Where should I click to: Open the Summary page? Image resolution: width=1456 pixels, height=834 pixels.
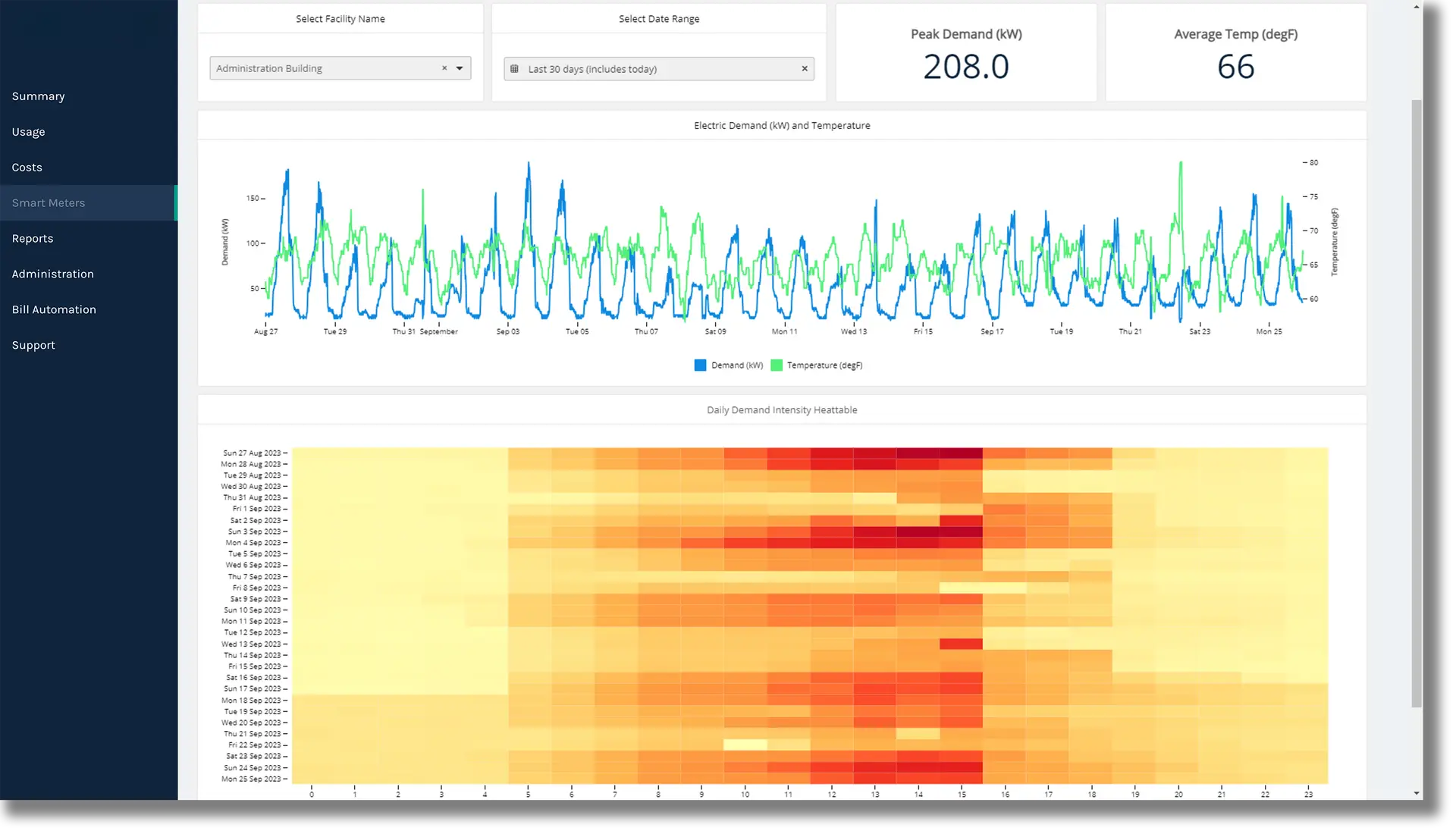point(38,96)
